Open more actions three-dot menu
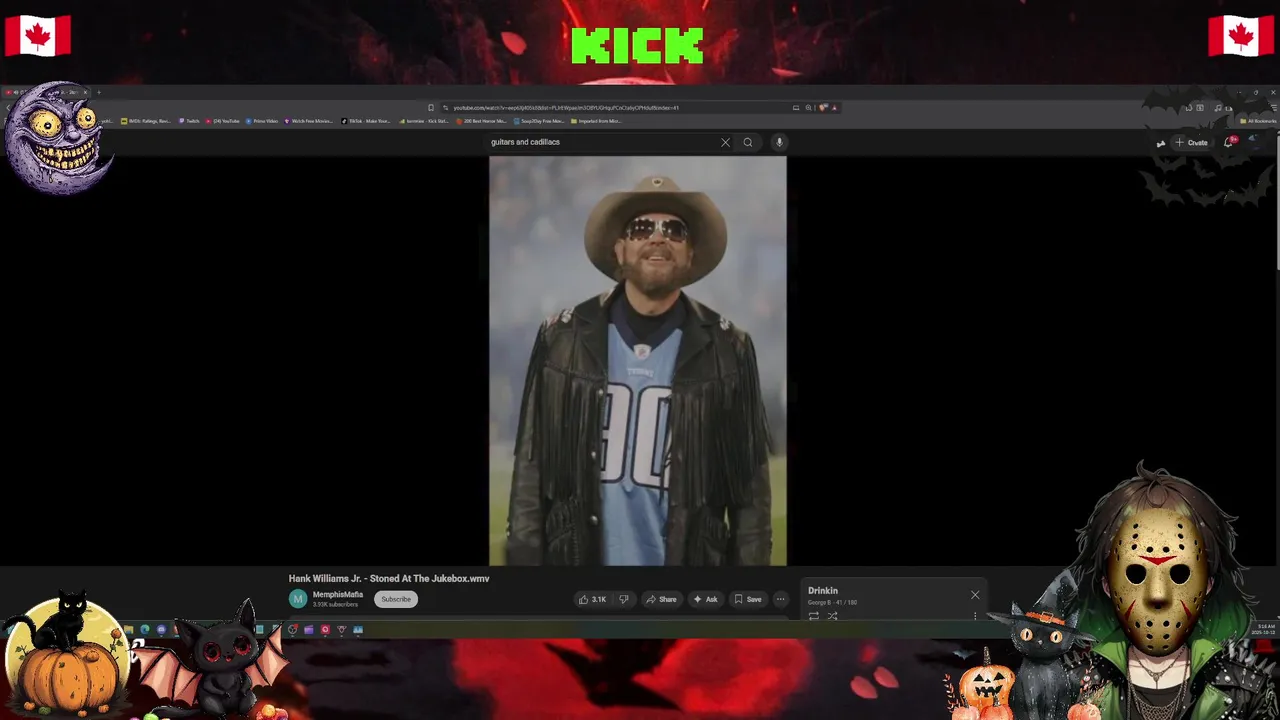1280x720 pixels. tap(780, 599)
